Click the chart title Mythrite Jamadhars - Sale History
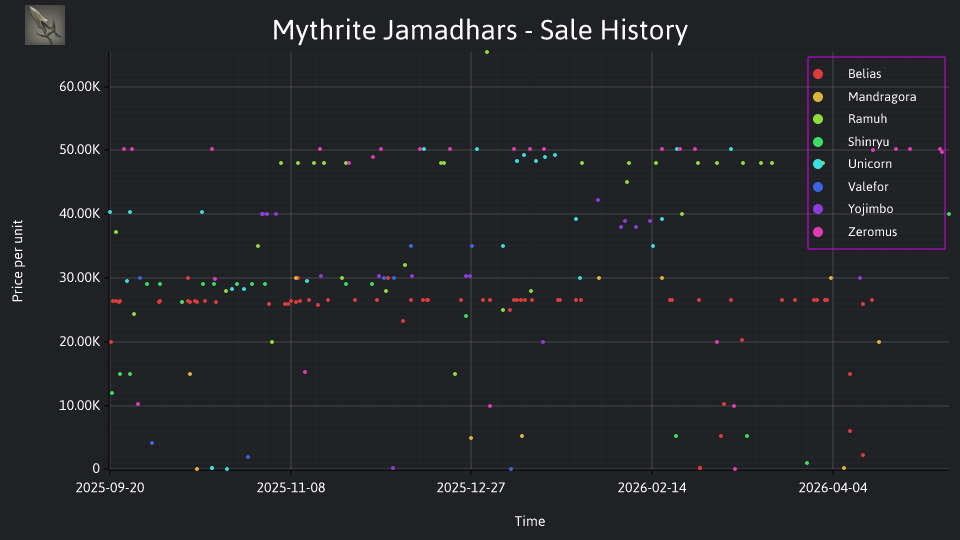Screen dimensions: 960x540 pyautogui.click(x=480, y=30)
